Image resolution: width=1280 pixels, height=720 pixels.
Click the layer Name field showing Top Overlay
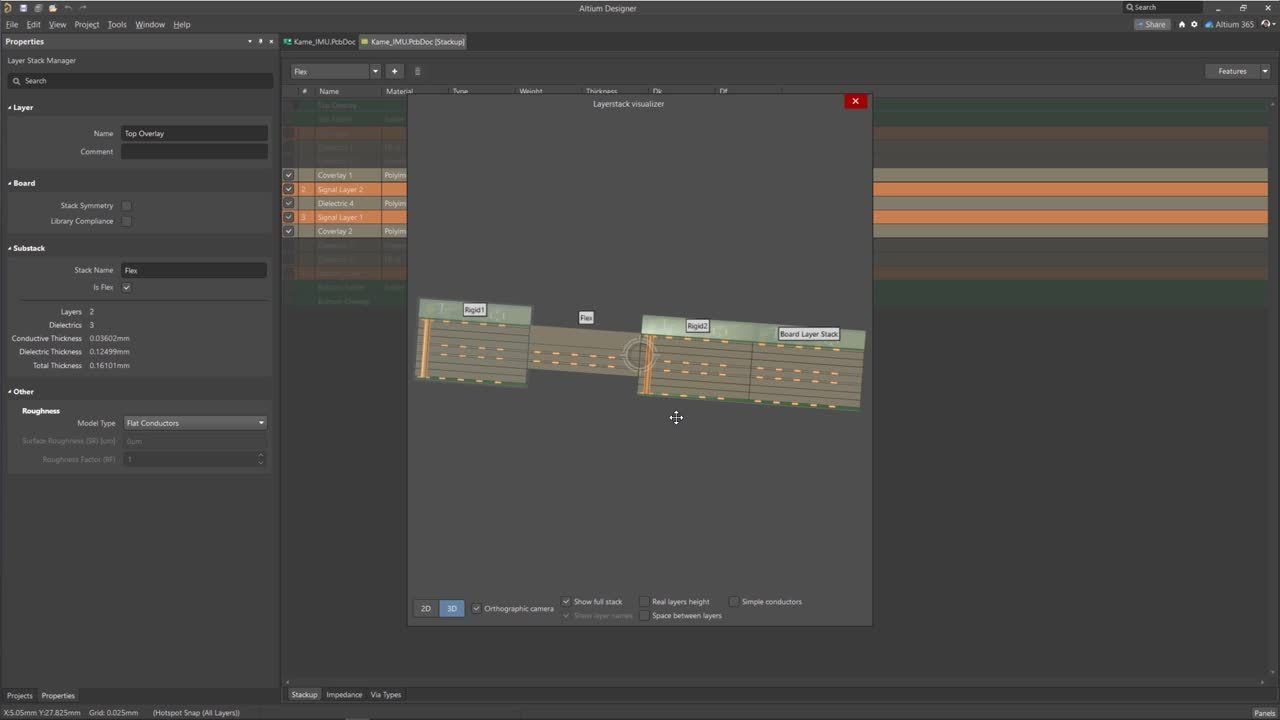click(x=194, y=133)
